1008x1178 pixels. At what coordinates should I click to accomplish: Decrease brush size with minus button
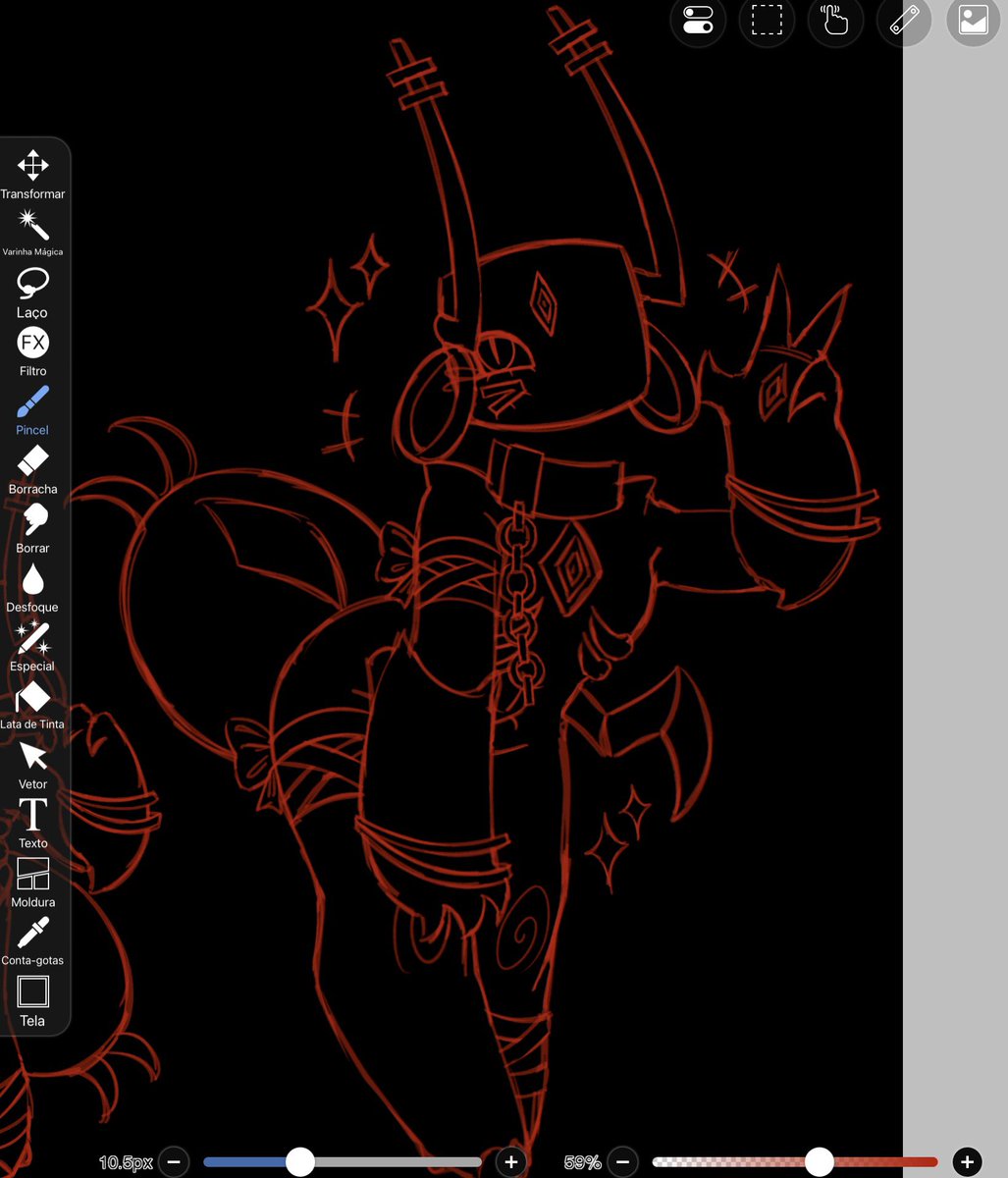[x=173, y=1162]
